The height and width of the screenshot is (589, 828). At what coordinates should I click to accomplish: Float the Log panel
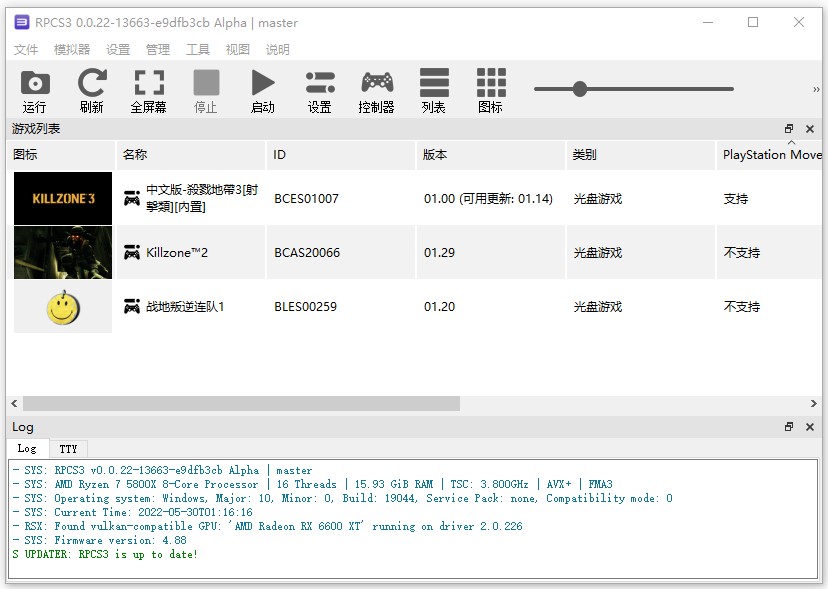point(789,426)
